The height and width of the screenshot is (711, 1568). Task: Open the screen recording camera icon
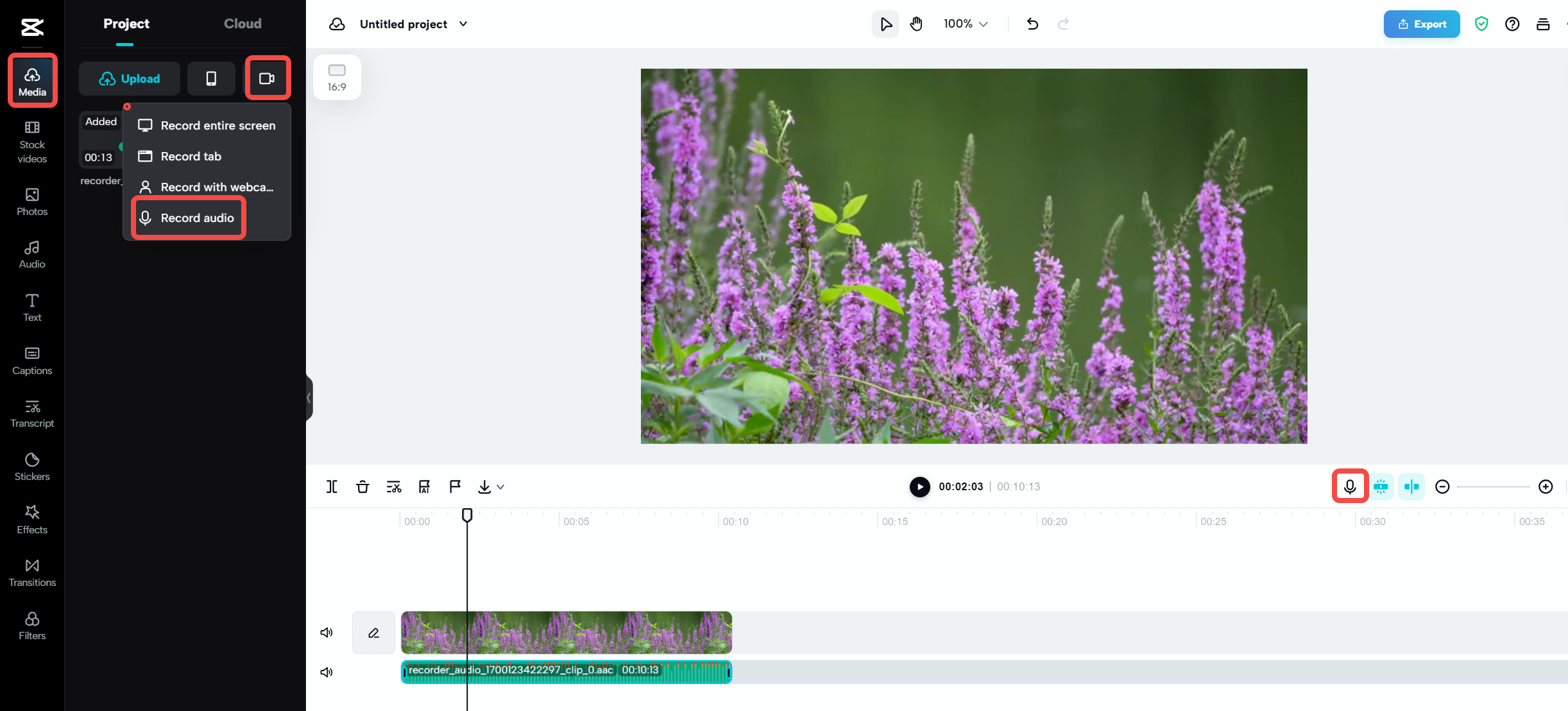coord(268,78)
